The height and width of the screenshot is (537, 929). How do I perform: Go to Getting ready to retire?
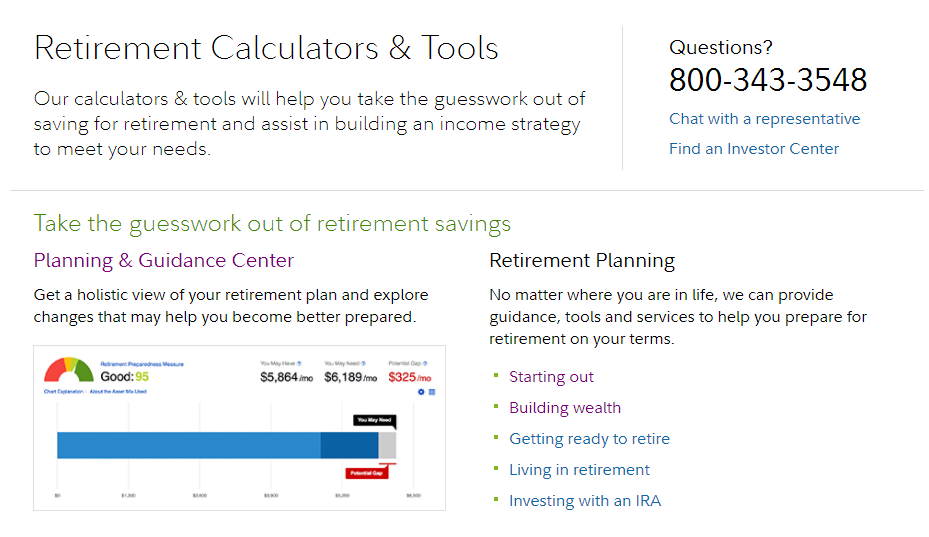point(590,439)
